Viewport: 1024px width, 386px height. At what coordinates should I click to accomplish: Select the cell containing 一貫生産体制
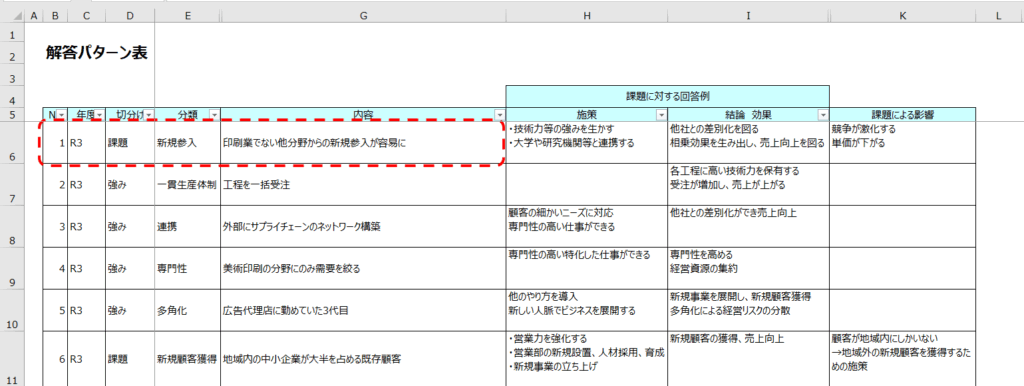pos(187,185)
